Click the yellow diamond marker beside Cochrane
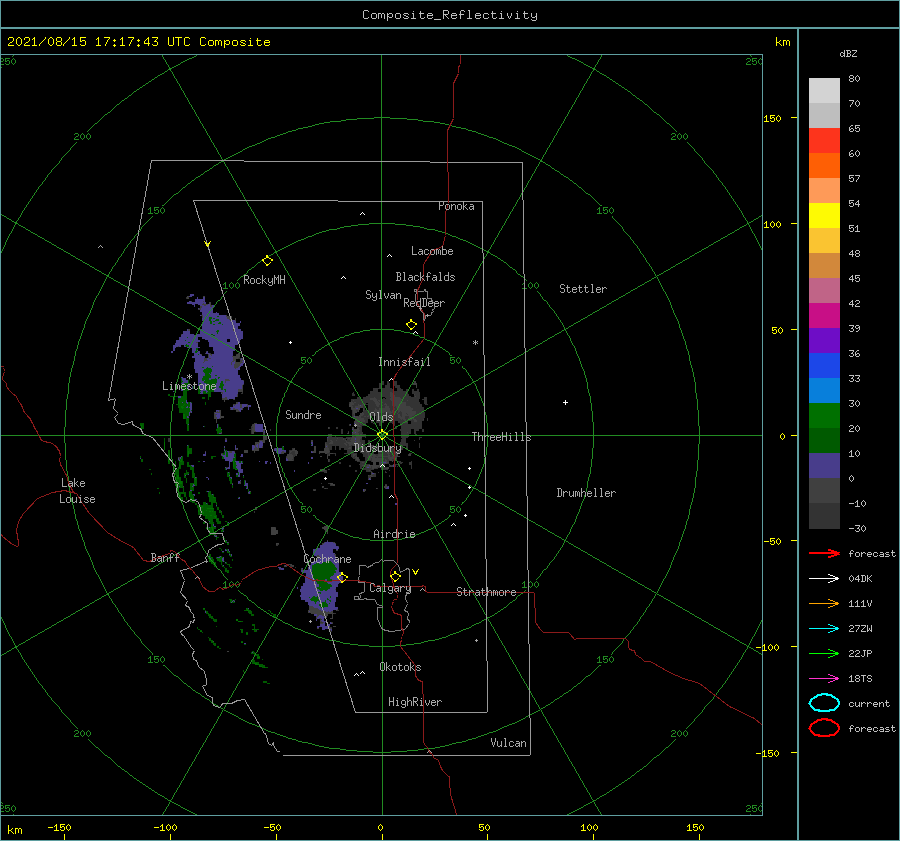900x841 pixels. pyautogui.click(x=342, y=577)
